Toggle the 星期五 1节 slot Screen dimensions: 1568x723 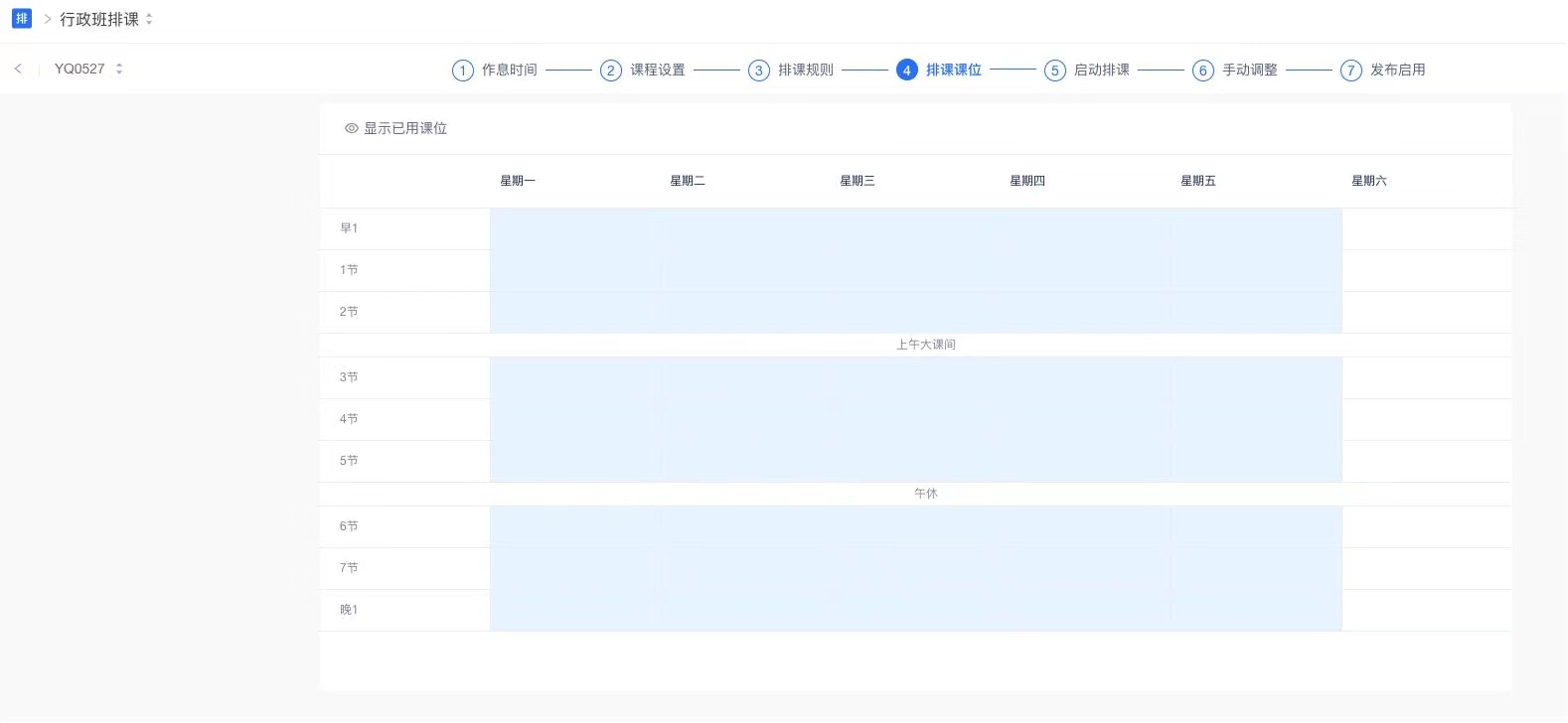1256,271
